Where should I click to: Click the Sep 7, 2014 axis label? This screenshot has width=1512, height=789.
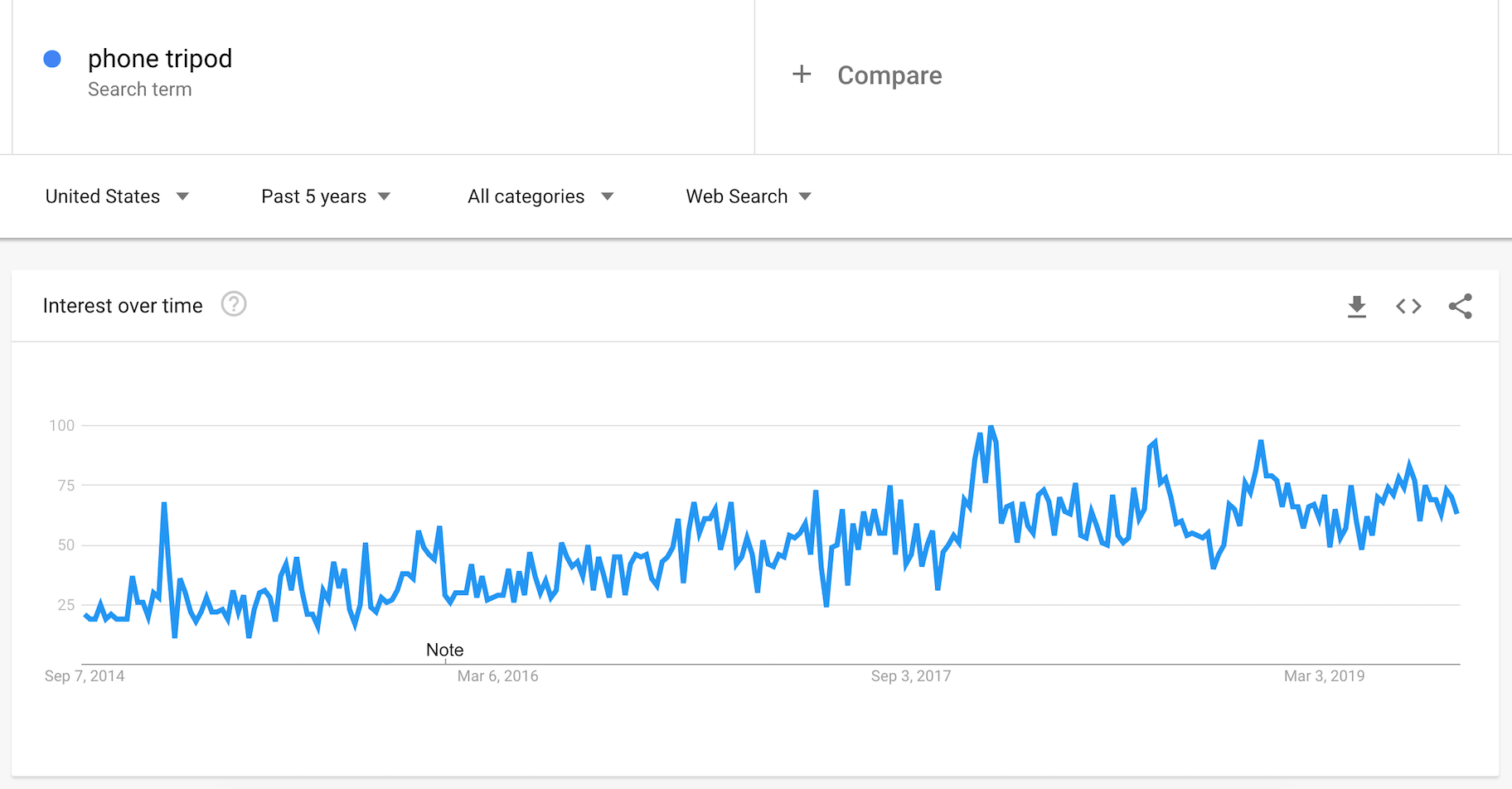tap(85, 676)
